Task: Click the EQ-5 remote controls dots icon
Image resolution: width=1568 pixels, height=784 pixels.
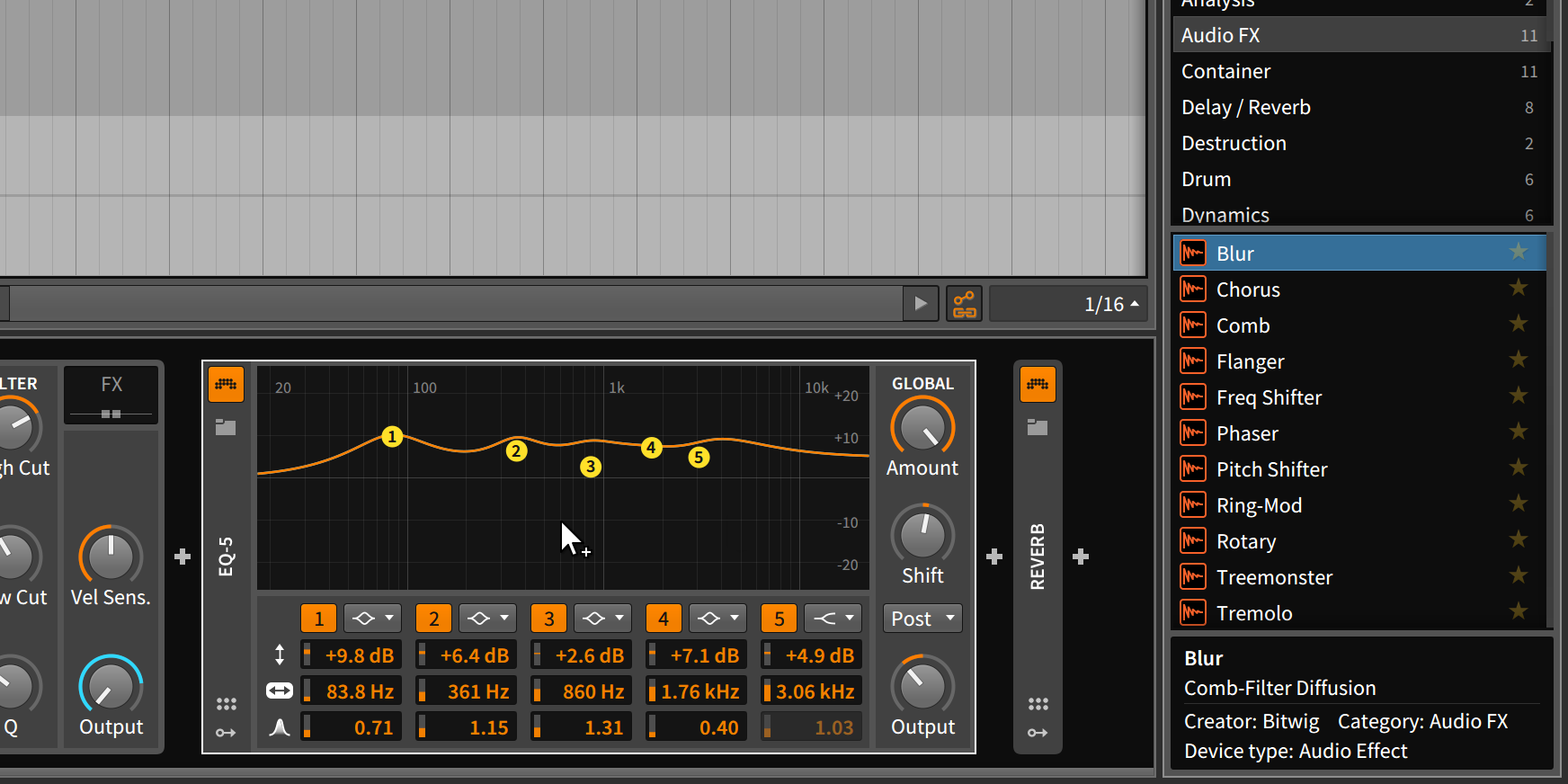Action: [x=227, y=704]
